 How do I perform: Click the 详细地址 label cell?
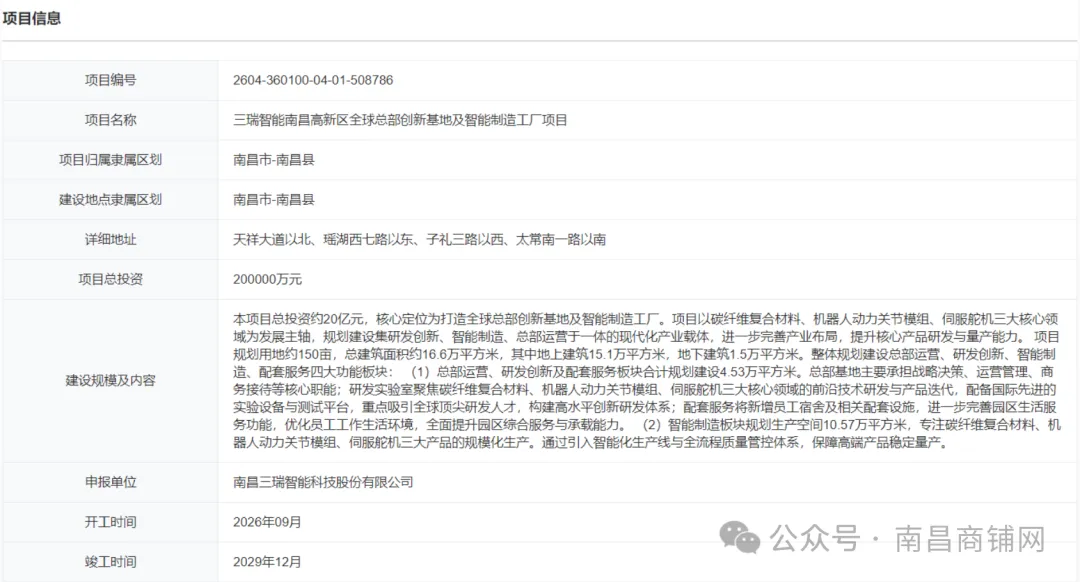tap(110, 240)
